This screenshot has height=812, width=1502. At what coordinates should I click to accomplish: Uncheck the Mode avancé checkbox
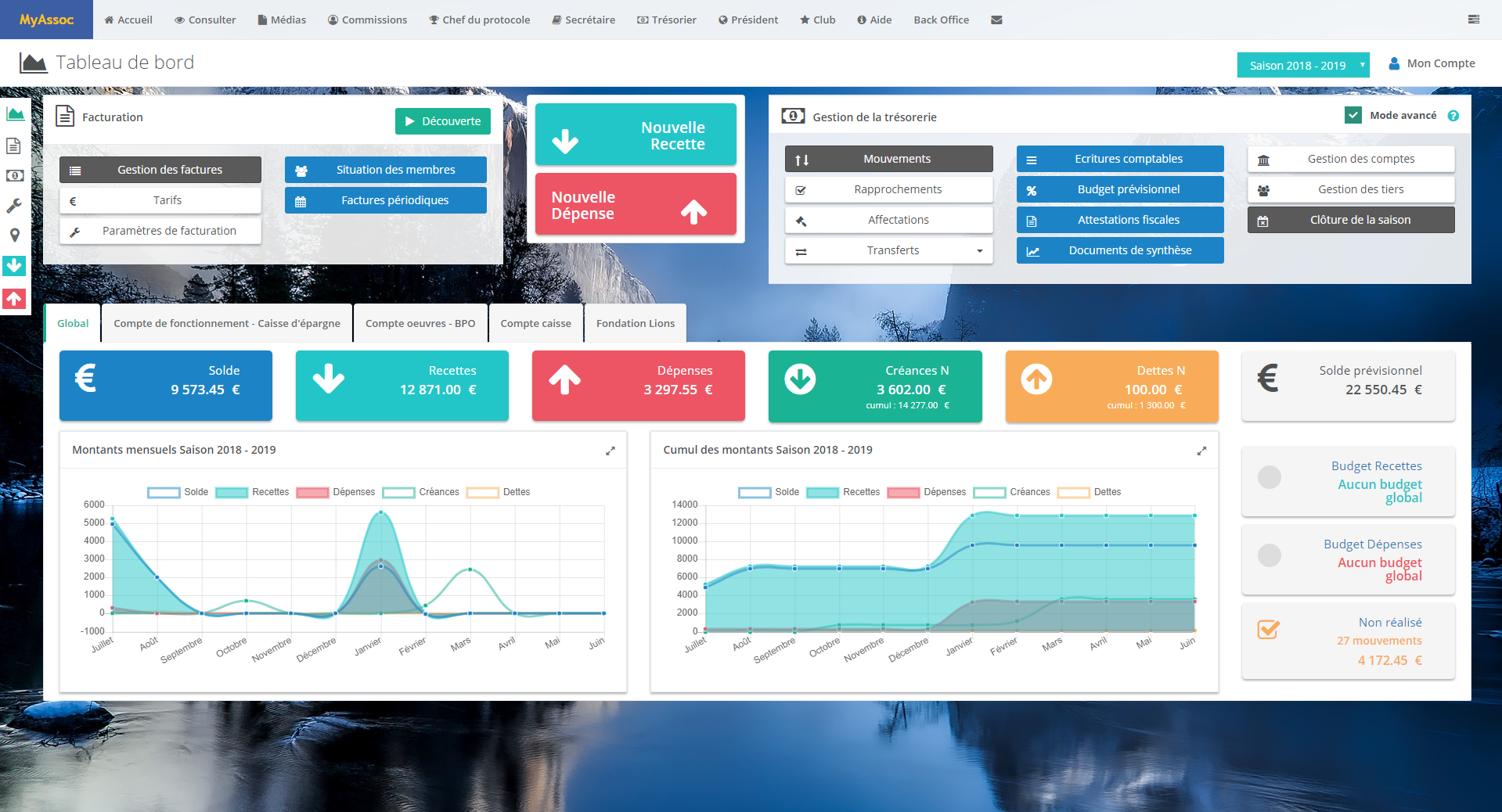(1353, 115)
